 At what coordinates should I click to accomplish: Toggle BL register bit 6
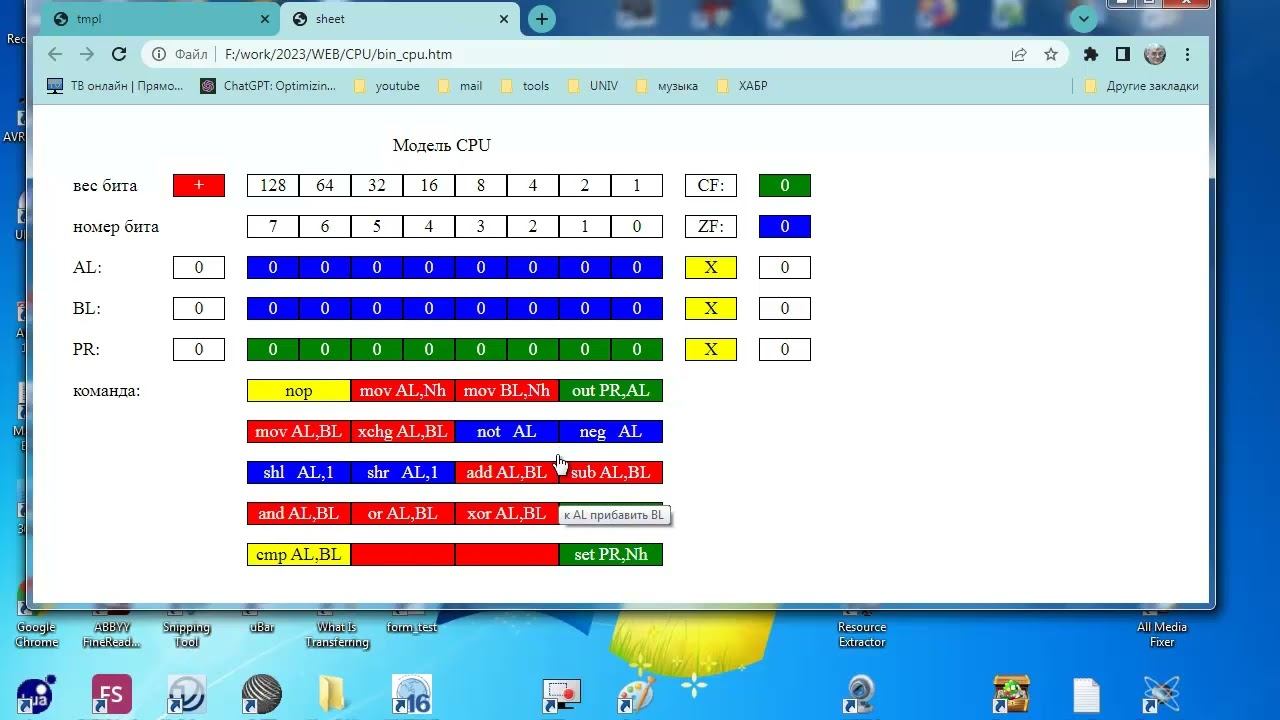(325, 309)
